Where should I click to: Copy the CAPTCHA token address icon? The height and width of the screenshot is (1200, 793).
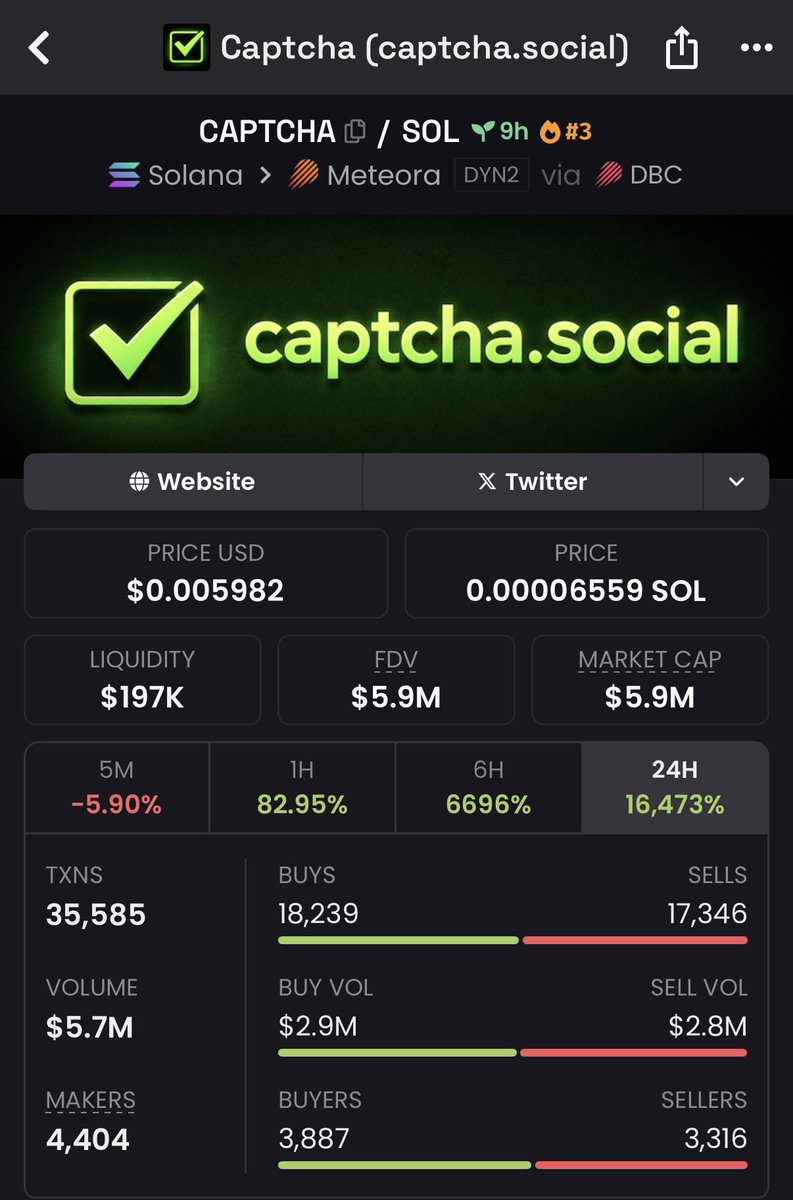pyautogui.click(x=354, y=131)
